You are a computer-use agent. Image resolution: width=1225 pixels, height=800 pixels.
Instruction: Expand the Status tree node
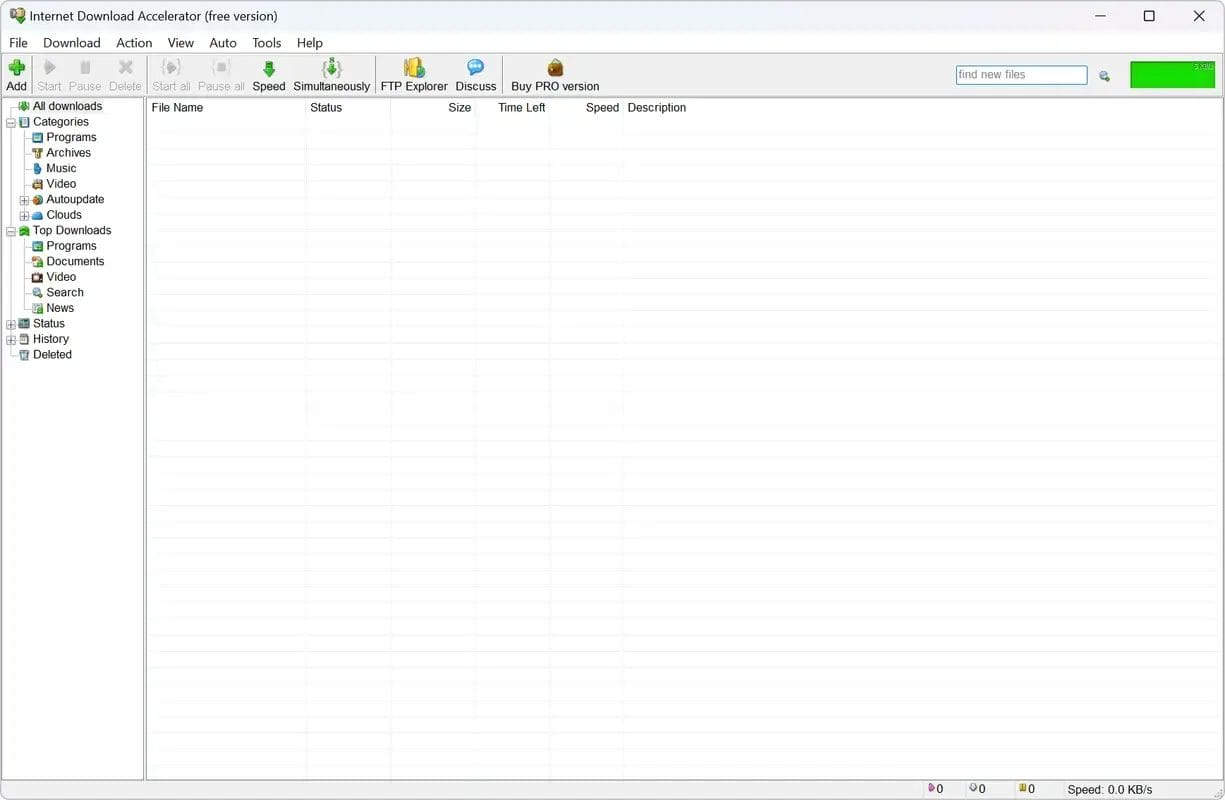coord(11,324)
